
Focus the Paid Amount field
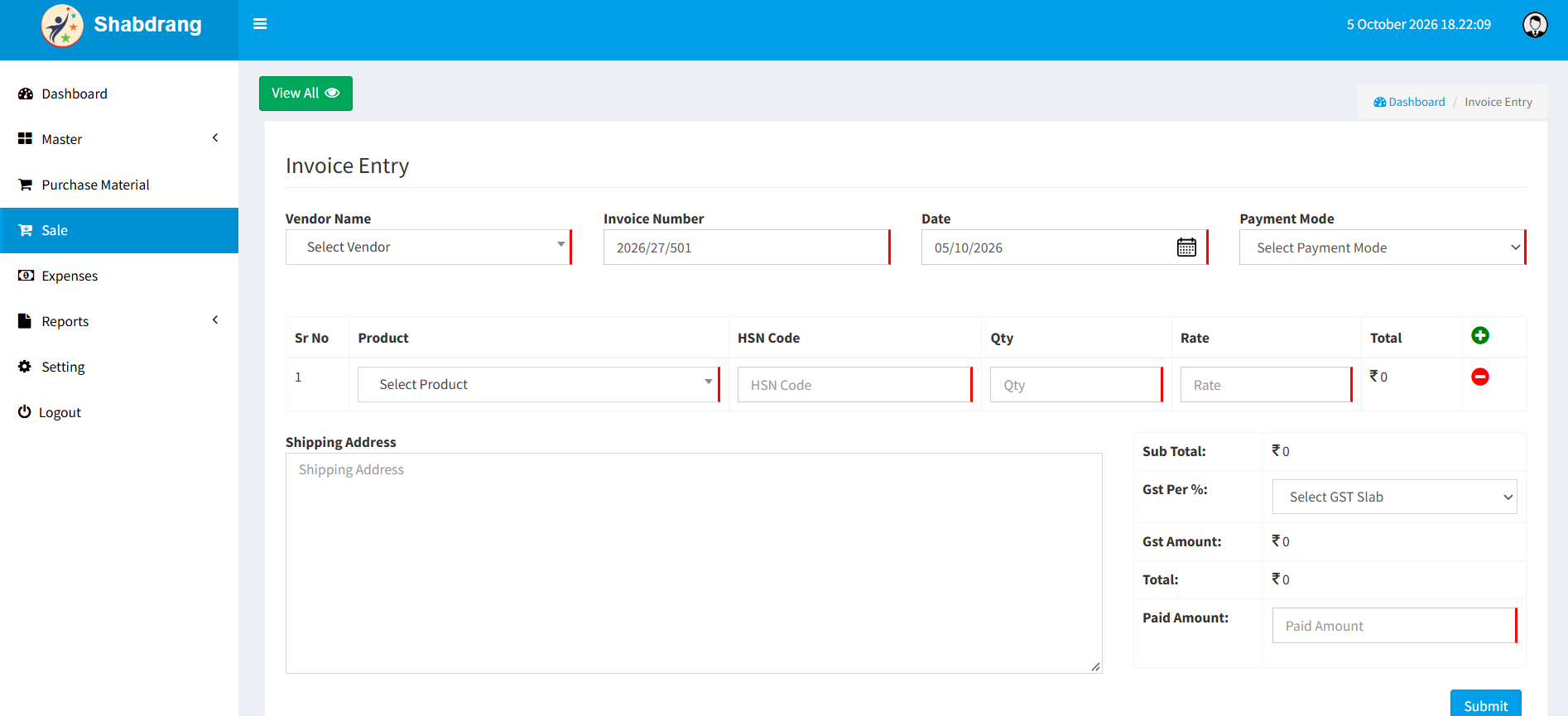coord(1395,626)
